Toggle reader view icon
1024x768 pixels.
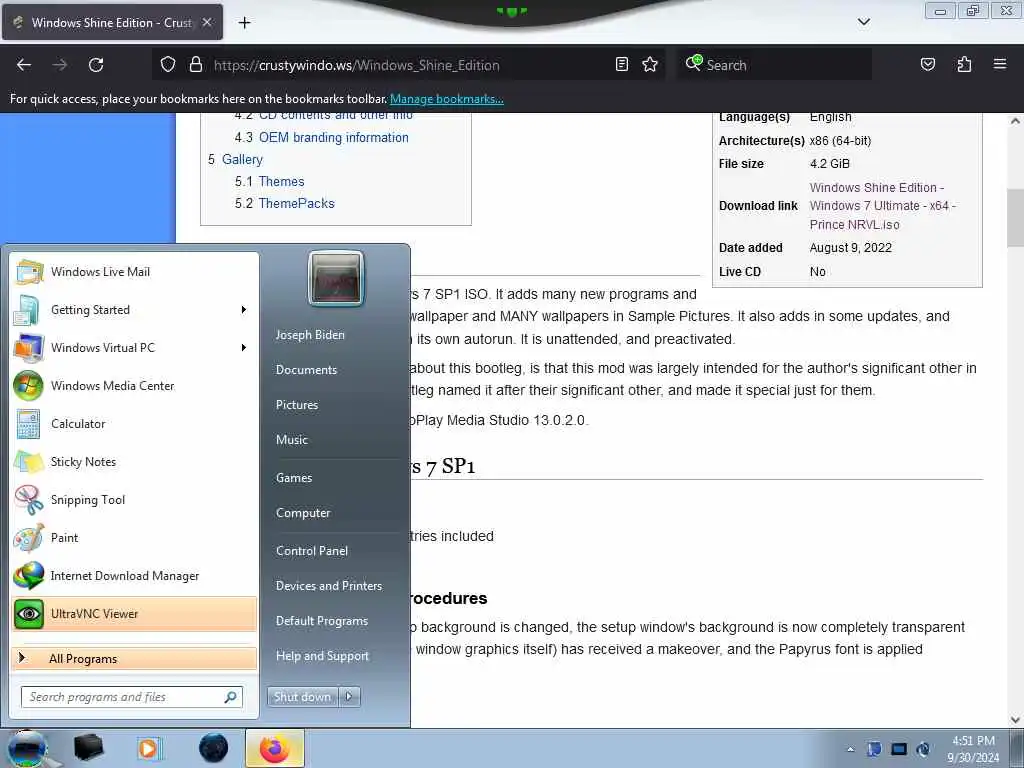pos(622,64)
